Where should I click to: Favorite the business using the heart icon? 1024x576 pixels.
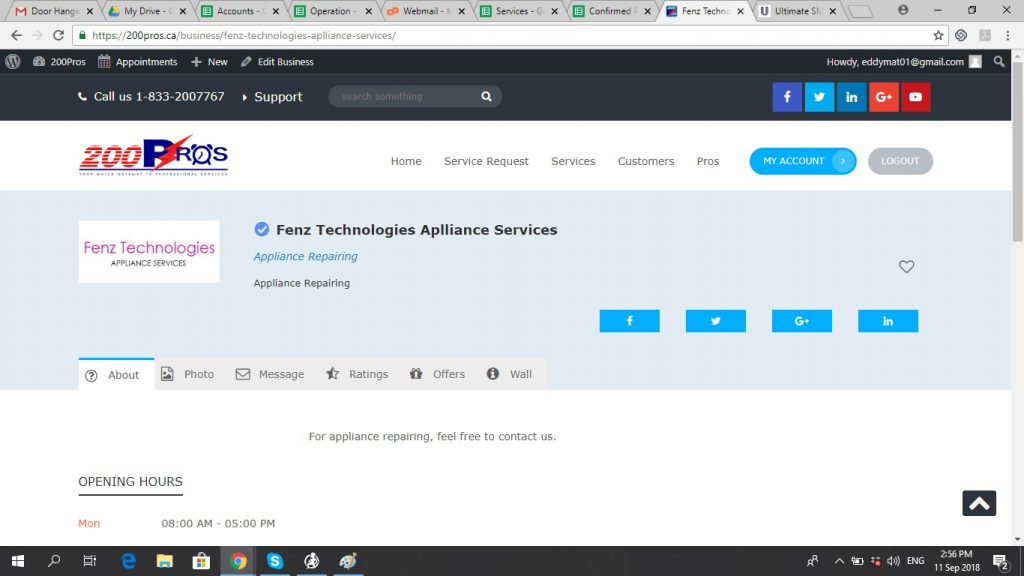(x=907, y=267)
